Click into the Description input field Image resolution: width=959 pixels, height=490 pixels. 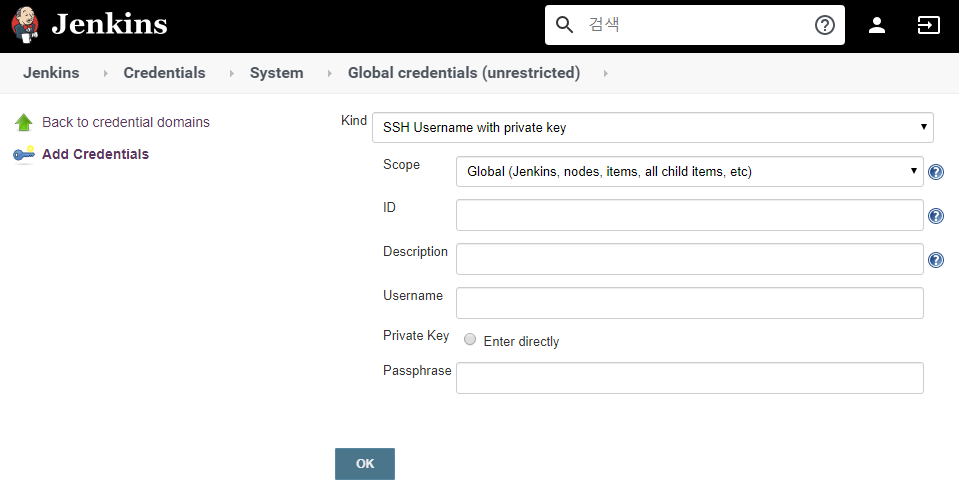pos(690,259)
